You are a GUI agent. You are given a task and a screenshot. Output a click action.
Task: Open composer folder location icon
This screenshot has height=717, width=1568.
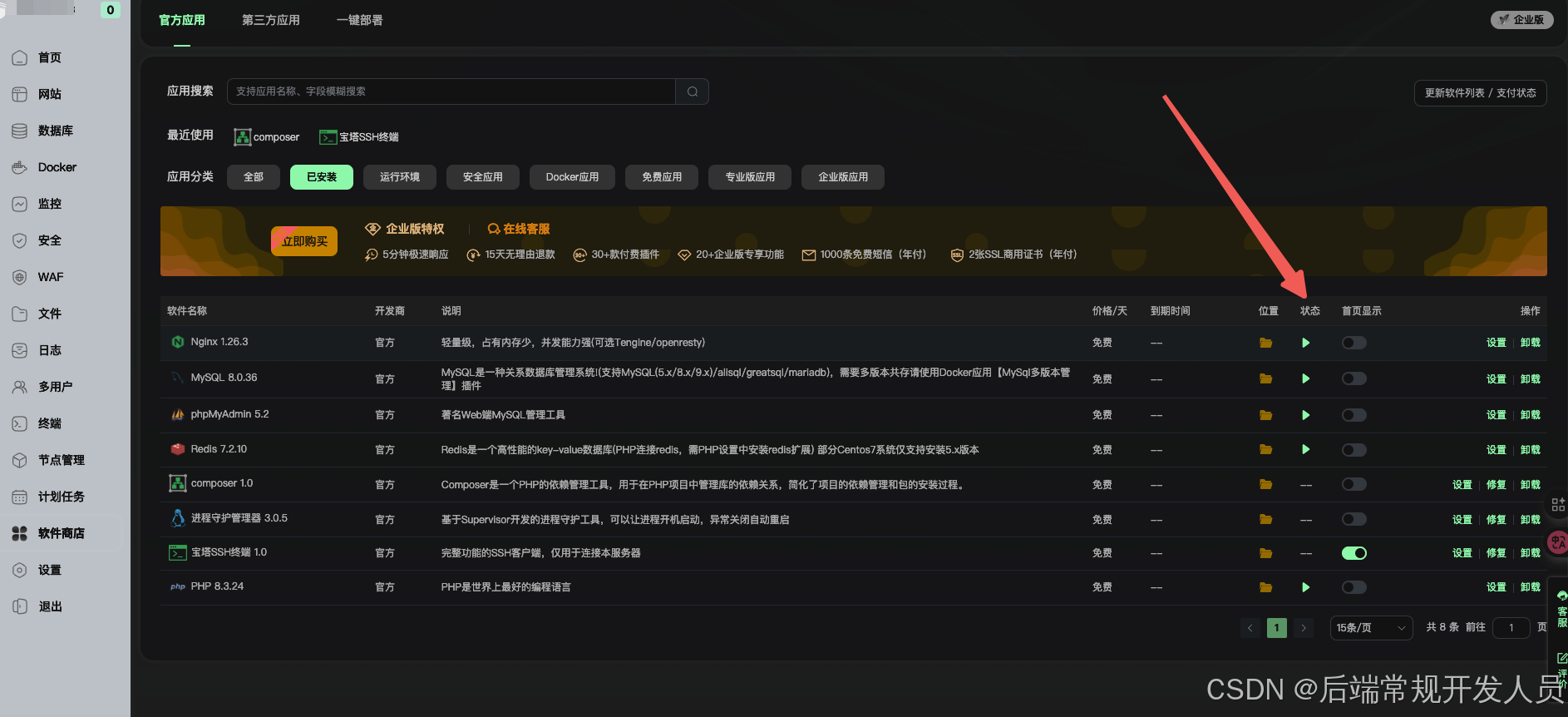[1265, 484]
